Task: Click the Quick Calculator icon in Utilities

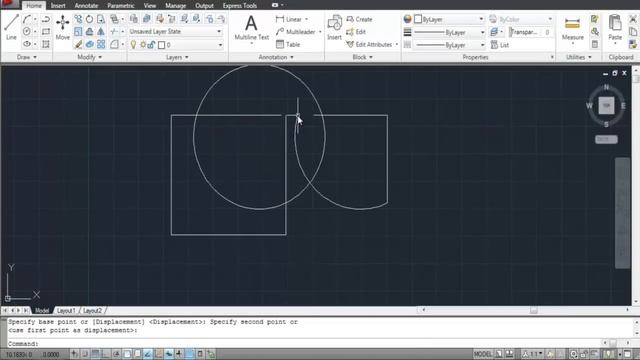Action: click(x=595, y=44)
